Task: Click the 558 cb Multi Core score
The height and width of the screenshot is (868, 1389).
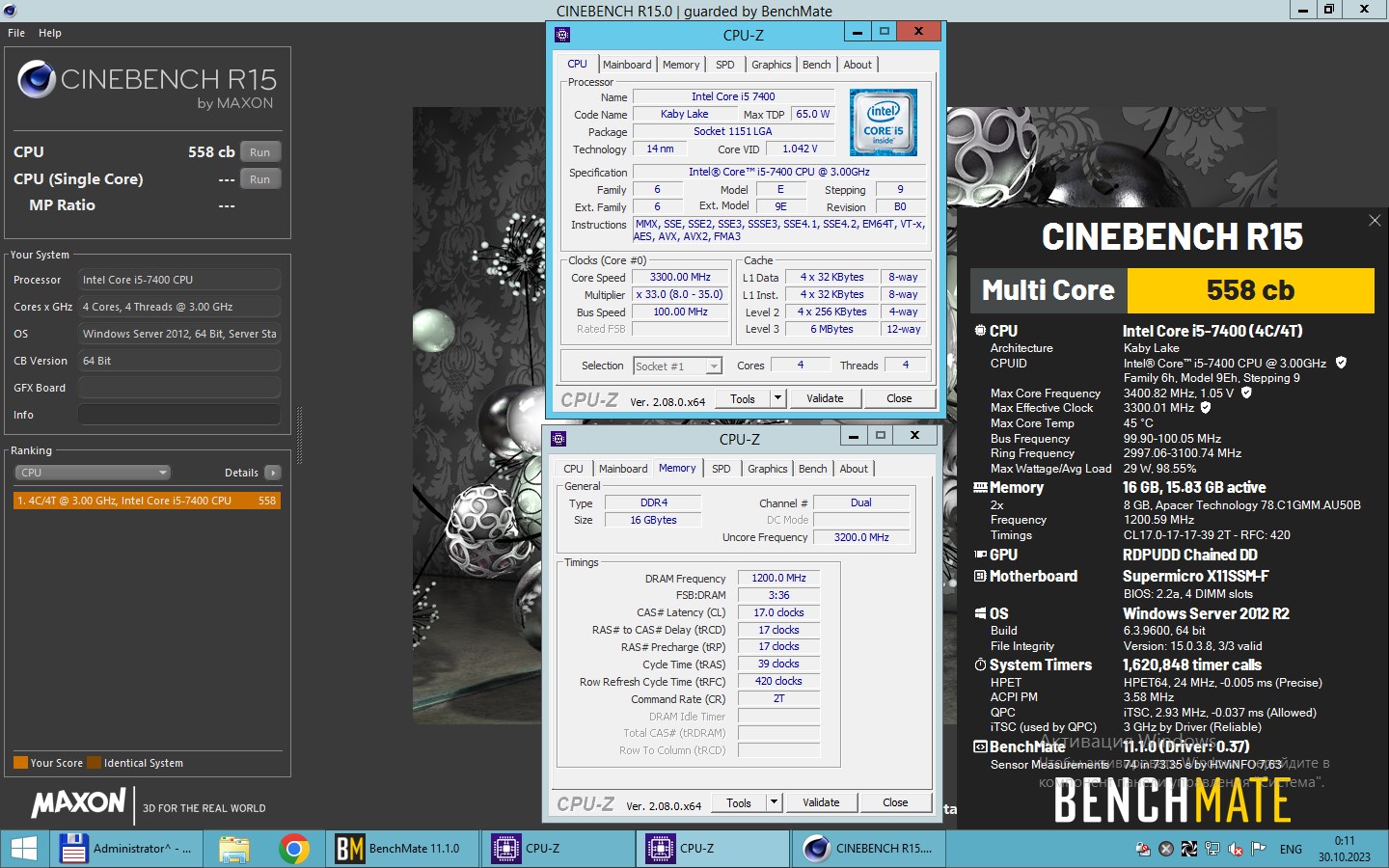Action: pyautogui.click(x=1251, y=290)
